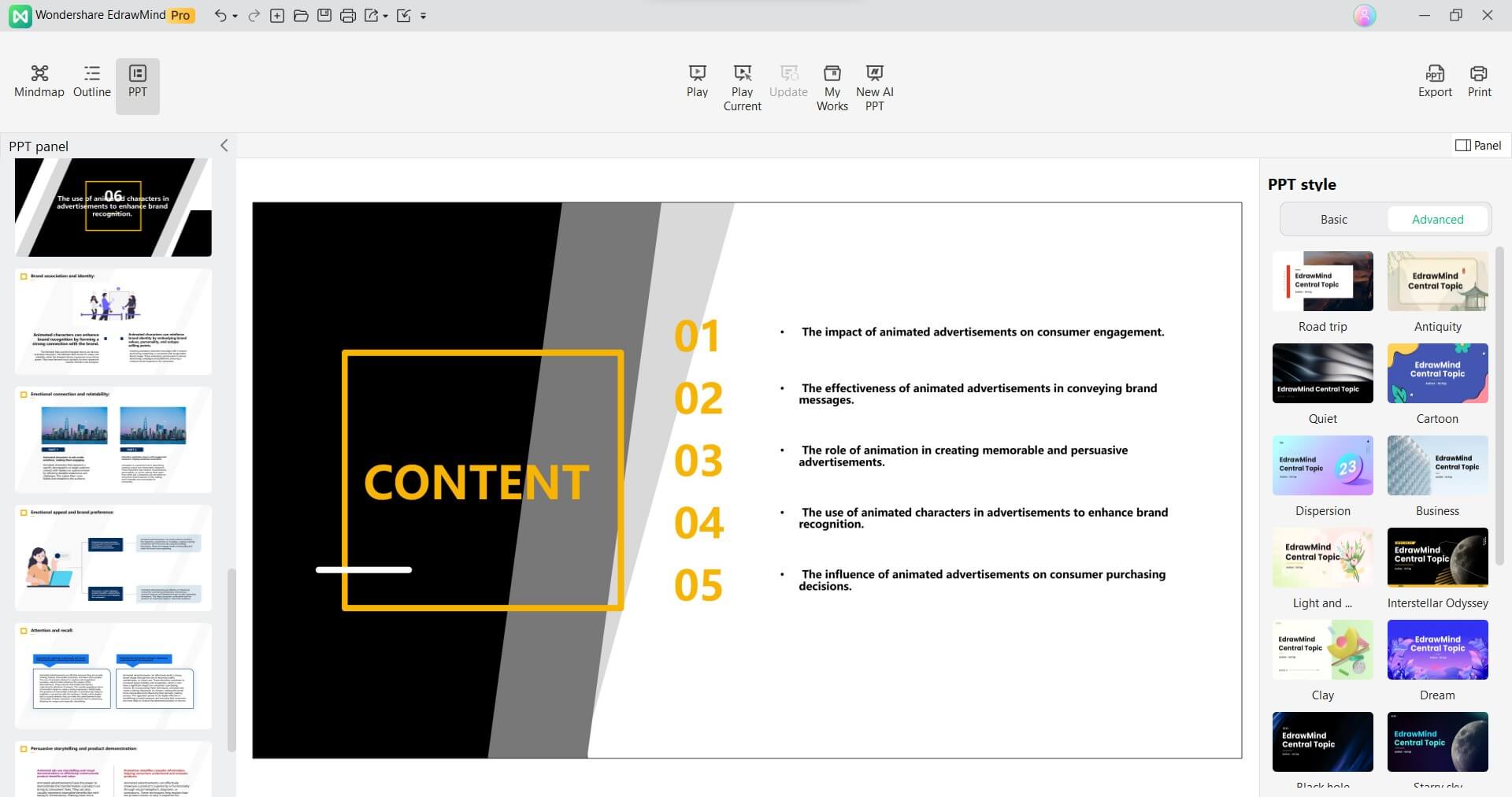Click the undo arrow in the title bar
The height and width of the screenshot is (797, 1512).
(x=220, y=16)
